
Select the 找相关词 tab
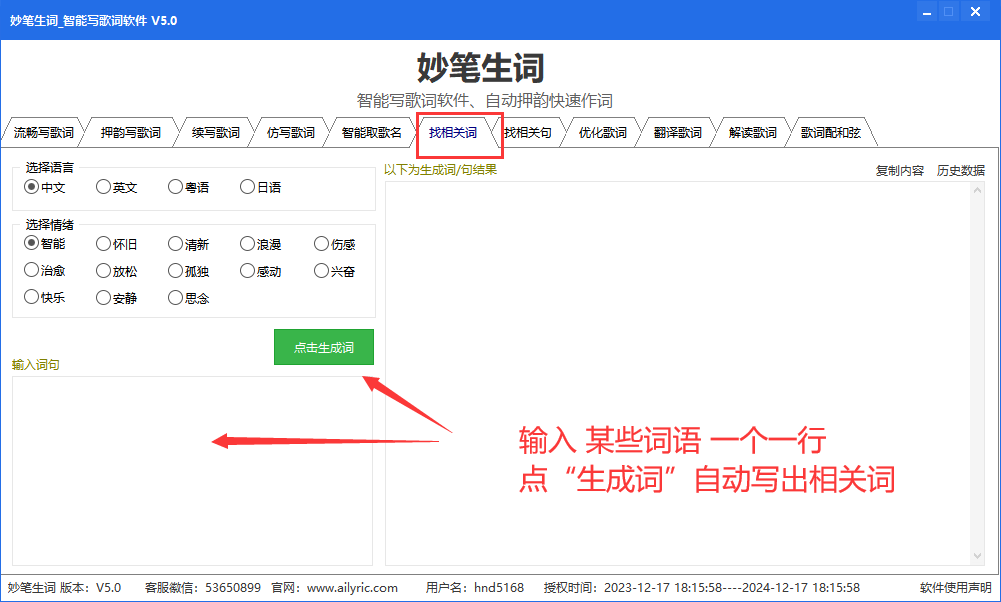tap(453, 133)
